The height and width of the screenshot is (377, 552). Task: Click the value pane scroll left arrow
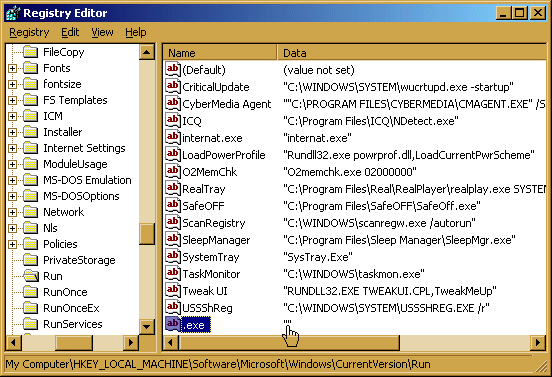(x=171, y=342)
